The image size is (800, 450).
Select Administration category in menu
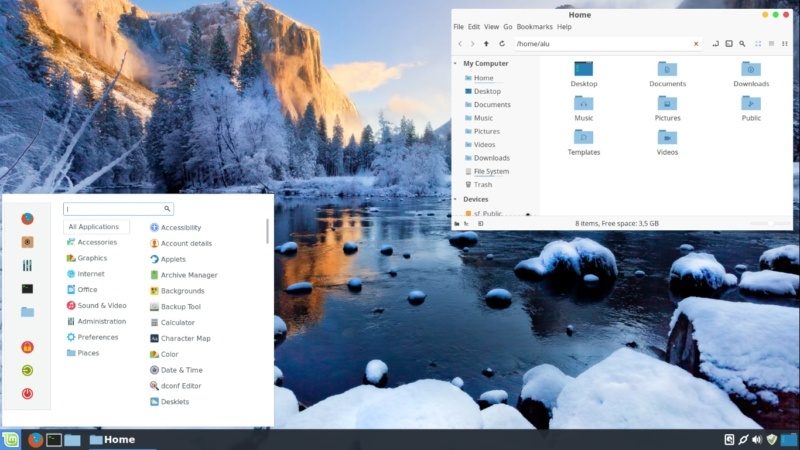[x=96, y=321]
